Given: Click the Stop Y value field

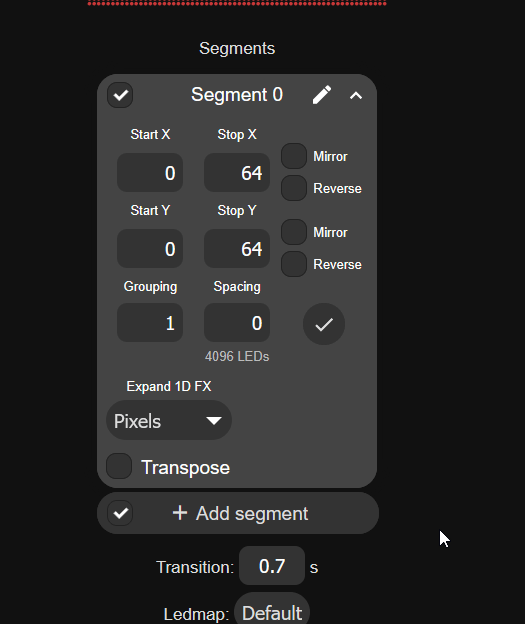Looking at the screenshot, I should click(237, 249).
